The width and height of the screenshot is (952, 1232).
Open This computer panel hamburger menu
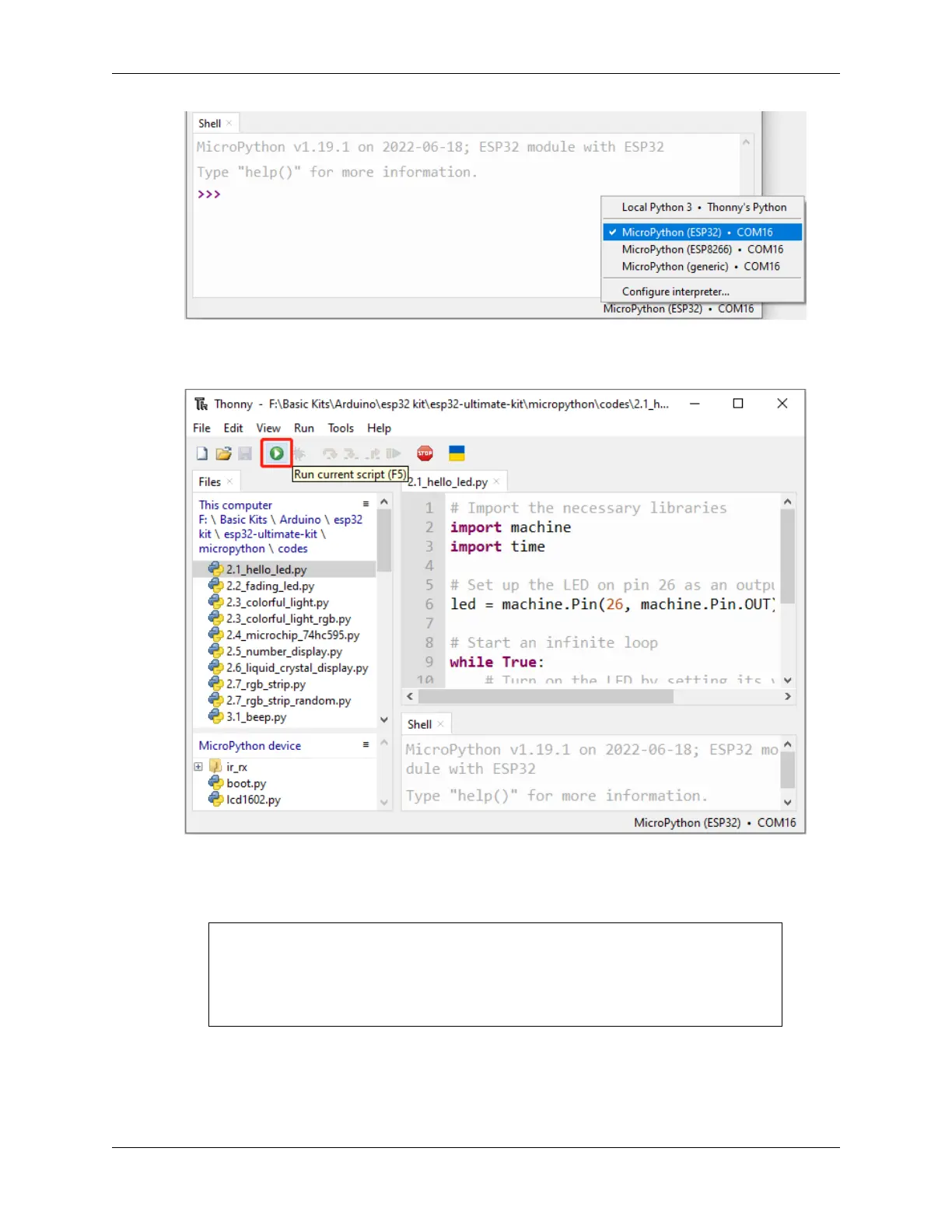click(x=366, y=504)
